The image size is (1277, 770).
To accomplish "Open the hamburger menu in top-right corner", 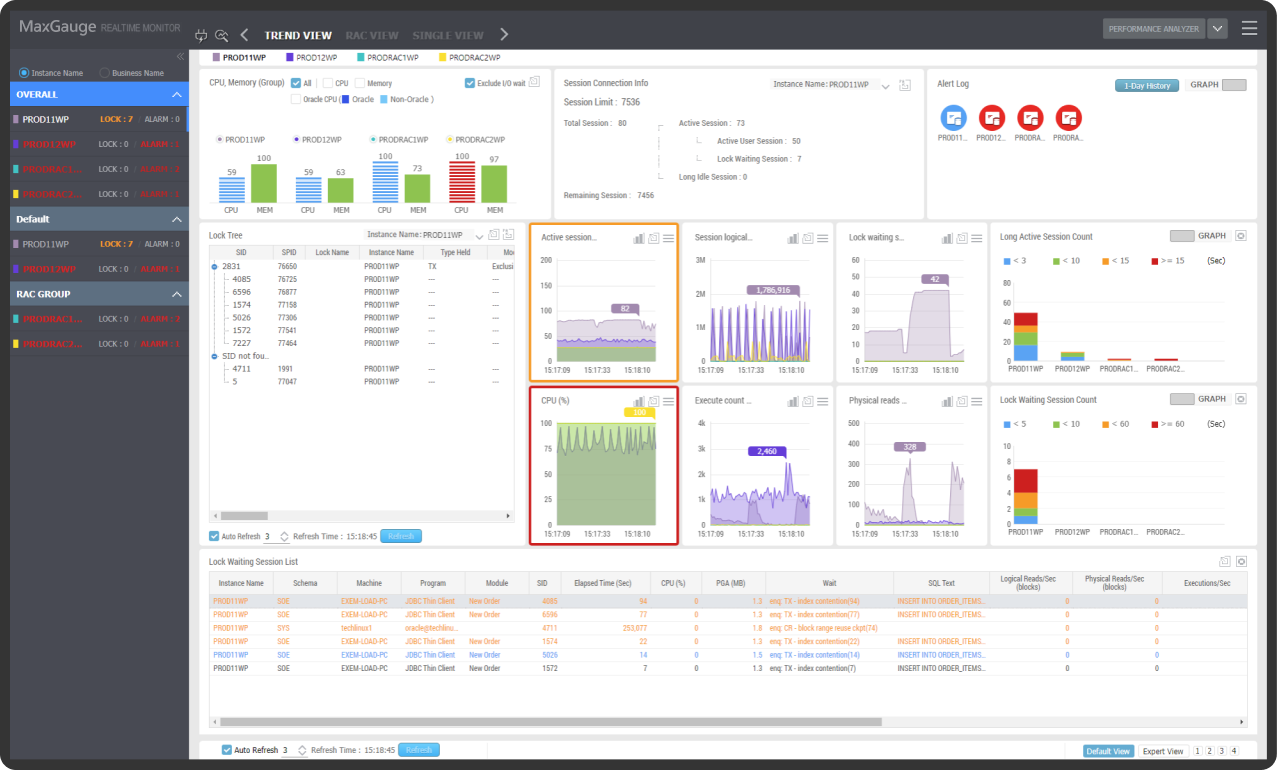I will point(1249,28).
